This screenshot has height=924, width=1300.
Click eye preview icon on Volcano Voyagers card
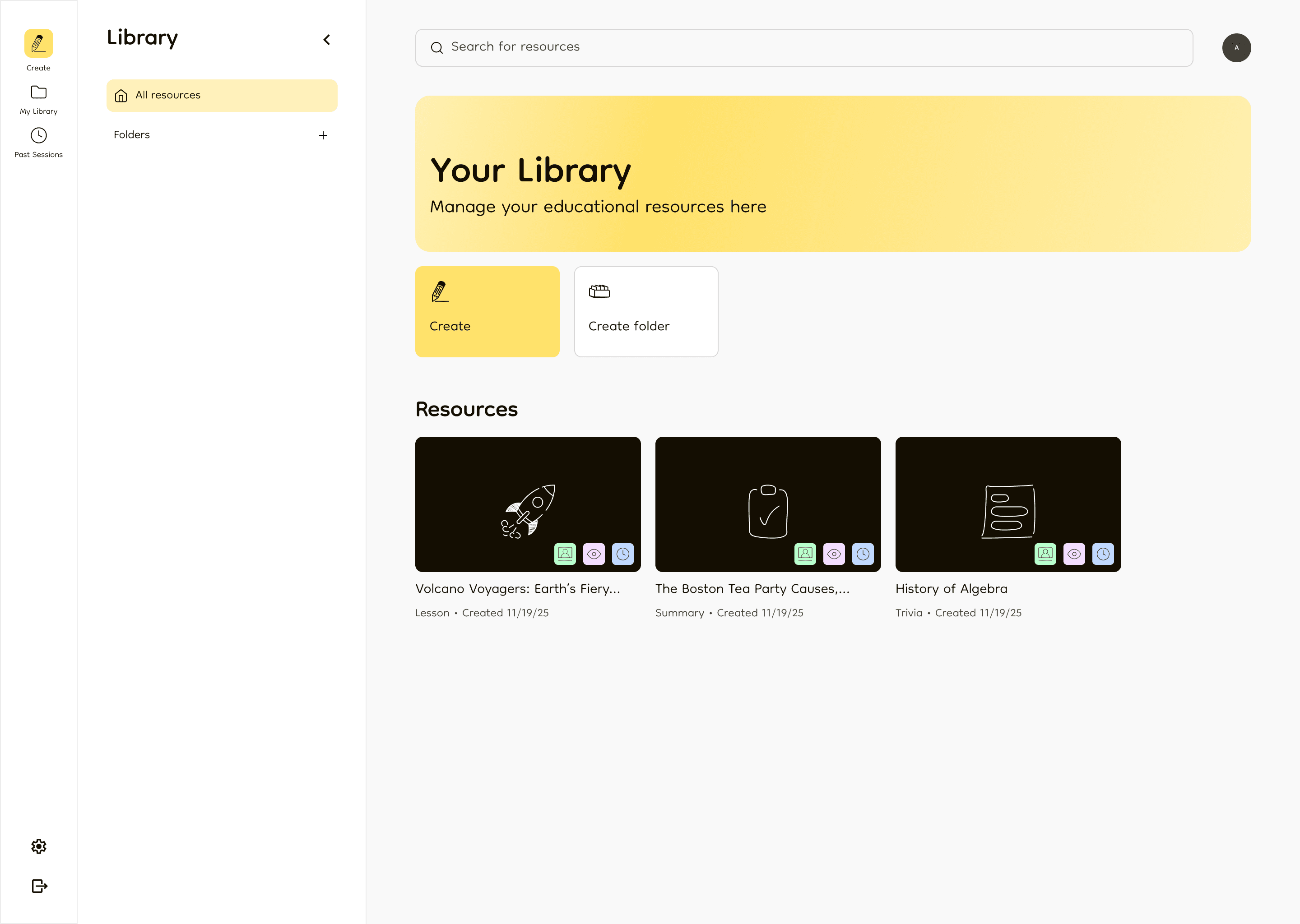[x=594, y=554]
